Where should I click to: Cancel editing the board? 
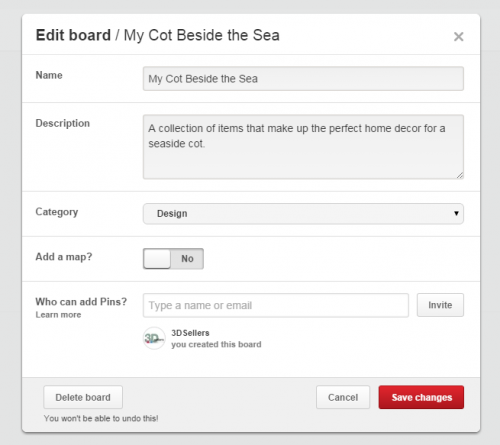343,397
